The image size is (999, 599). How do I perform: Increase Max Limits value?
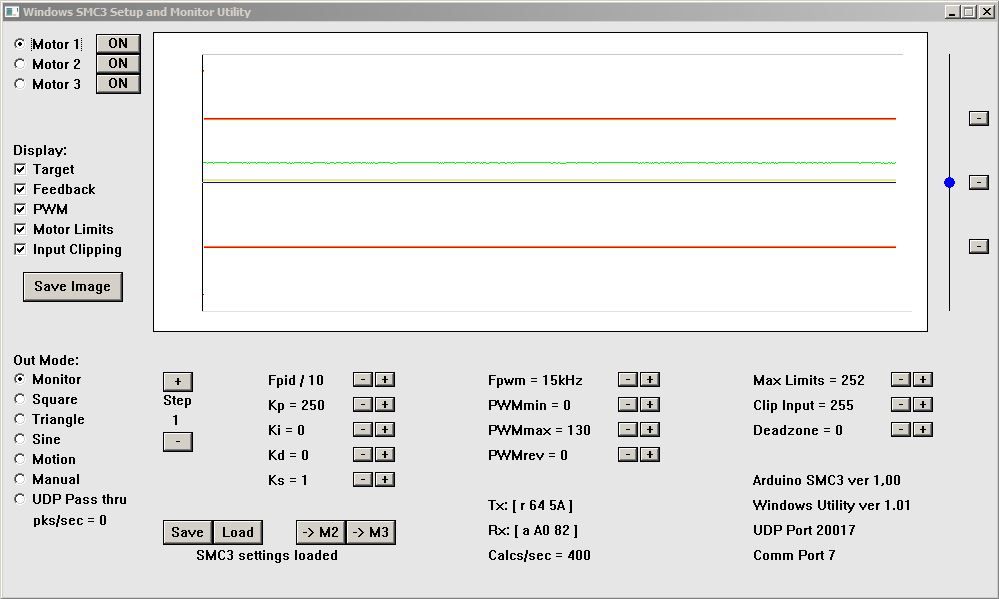pyautogui.click(x=923, y=379)
